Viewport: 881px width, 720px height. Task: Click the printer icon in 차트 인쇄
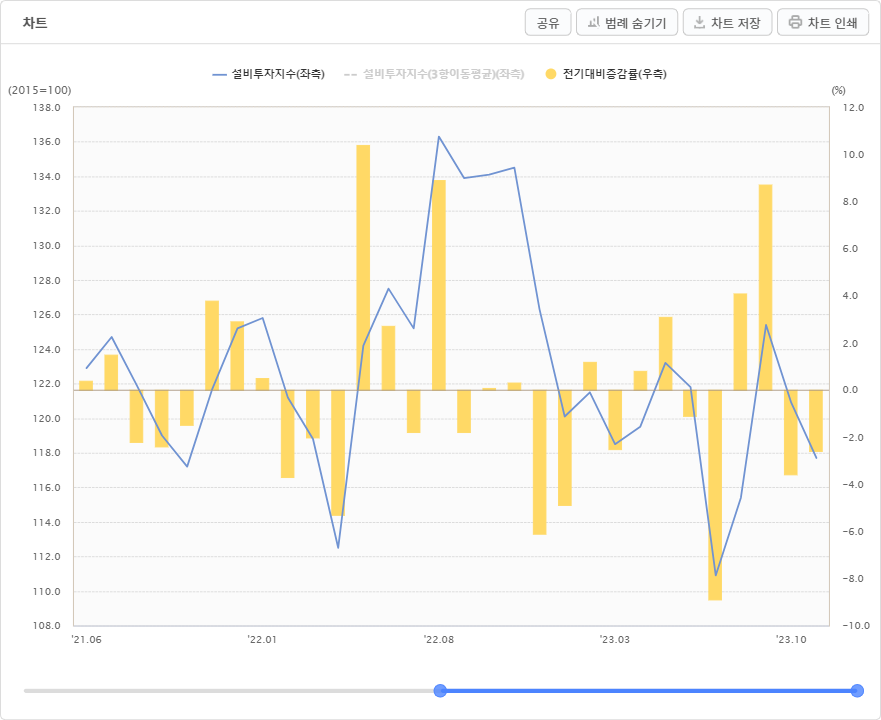point(795,22)
